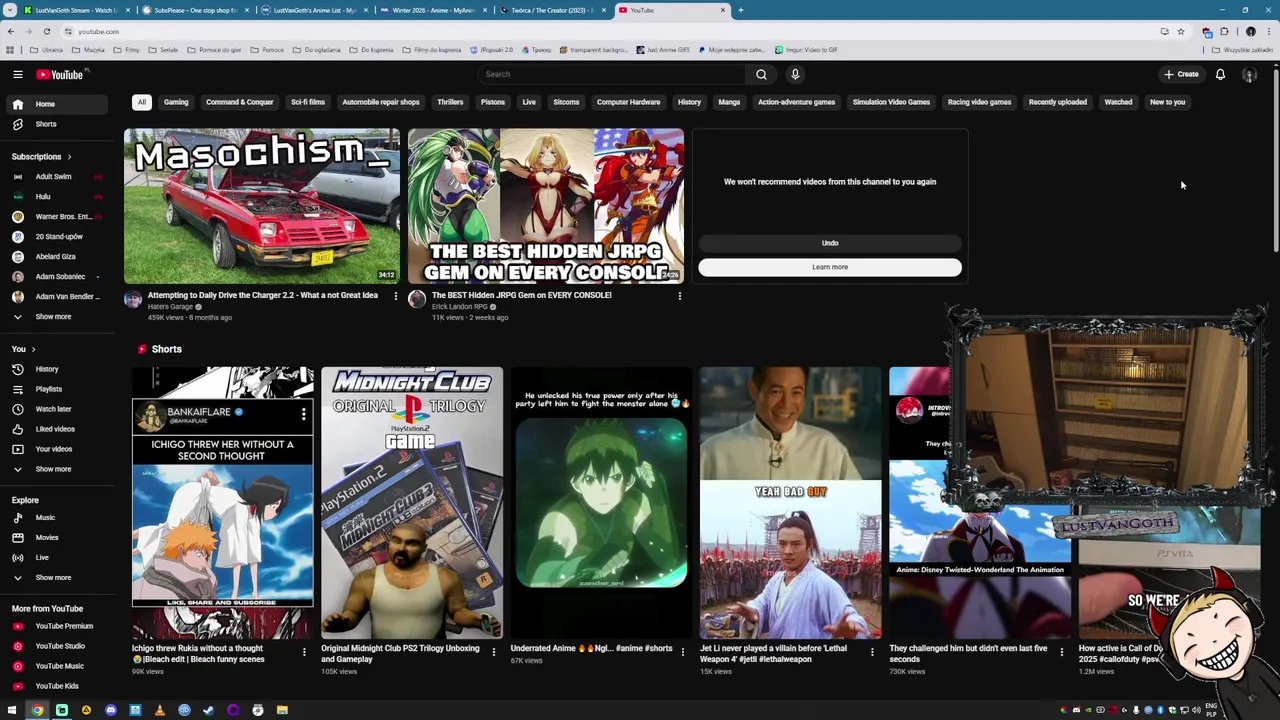The width and height of the screenshot is (1280, 720).
Task: Open the Ichigo Bleach short thumbnail
Action: tap(223, 503)
